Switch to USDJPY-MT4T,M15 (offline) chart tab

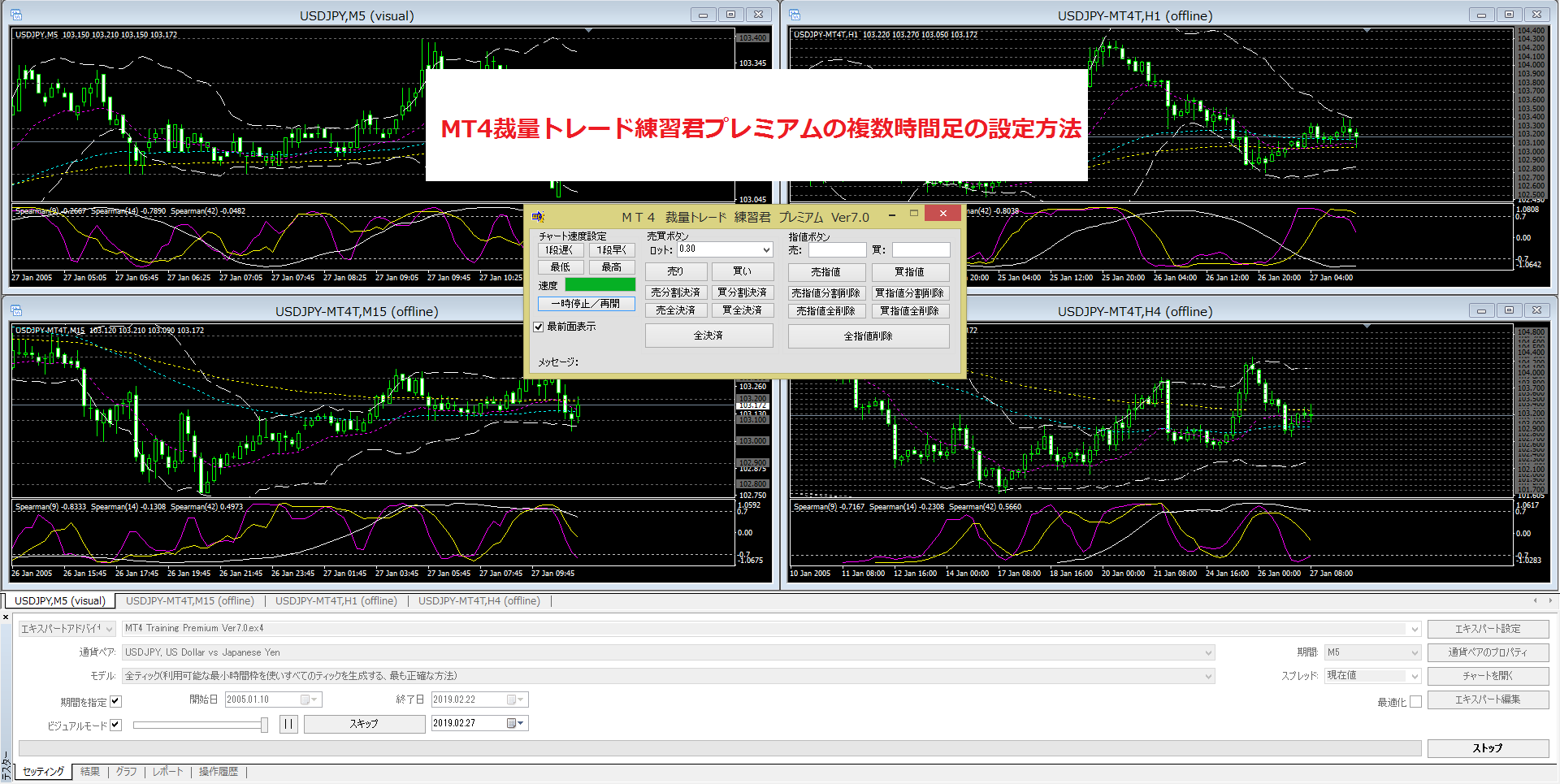(x=190, y=601)
